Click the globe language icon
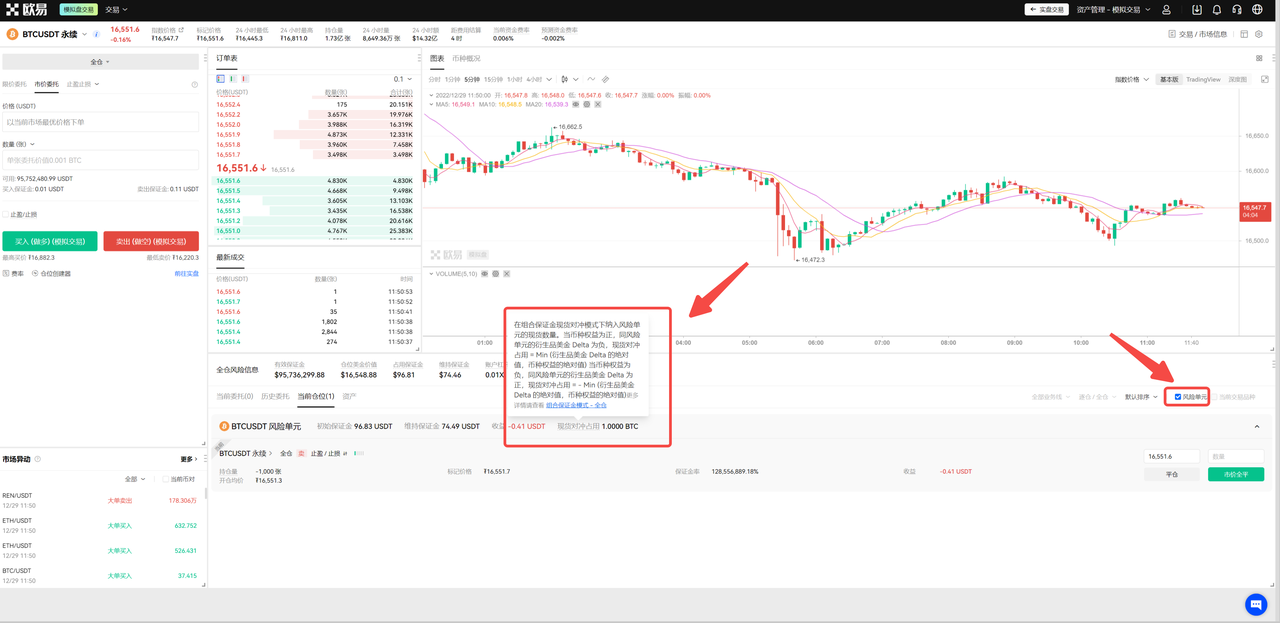Image resolution: width=1280 pixels, height=623 pixels. click(x=1258, y=10)
